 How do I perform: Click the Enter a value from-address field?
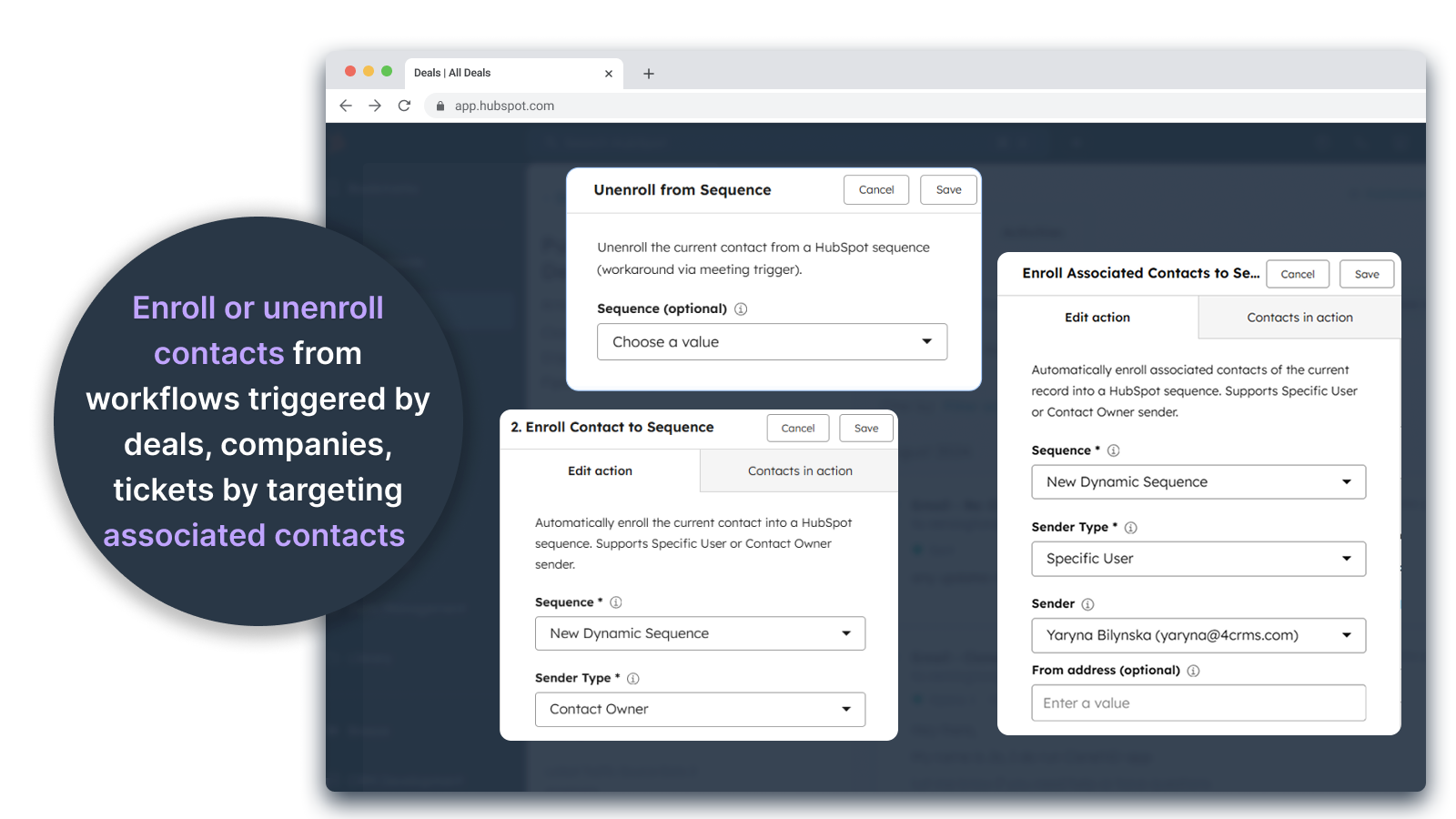point(1198,703)
